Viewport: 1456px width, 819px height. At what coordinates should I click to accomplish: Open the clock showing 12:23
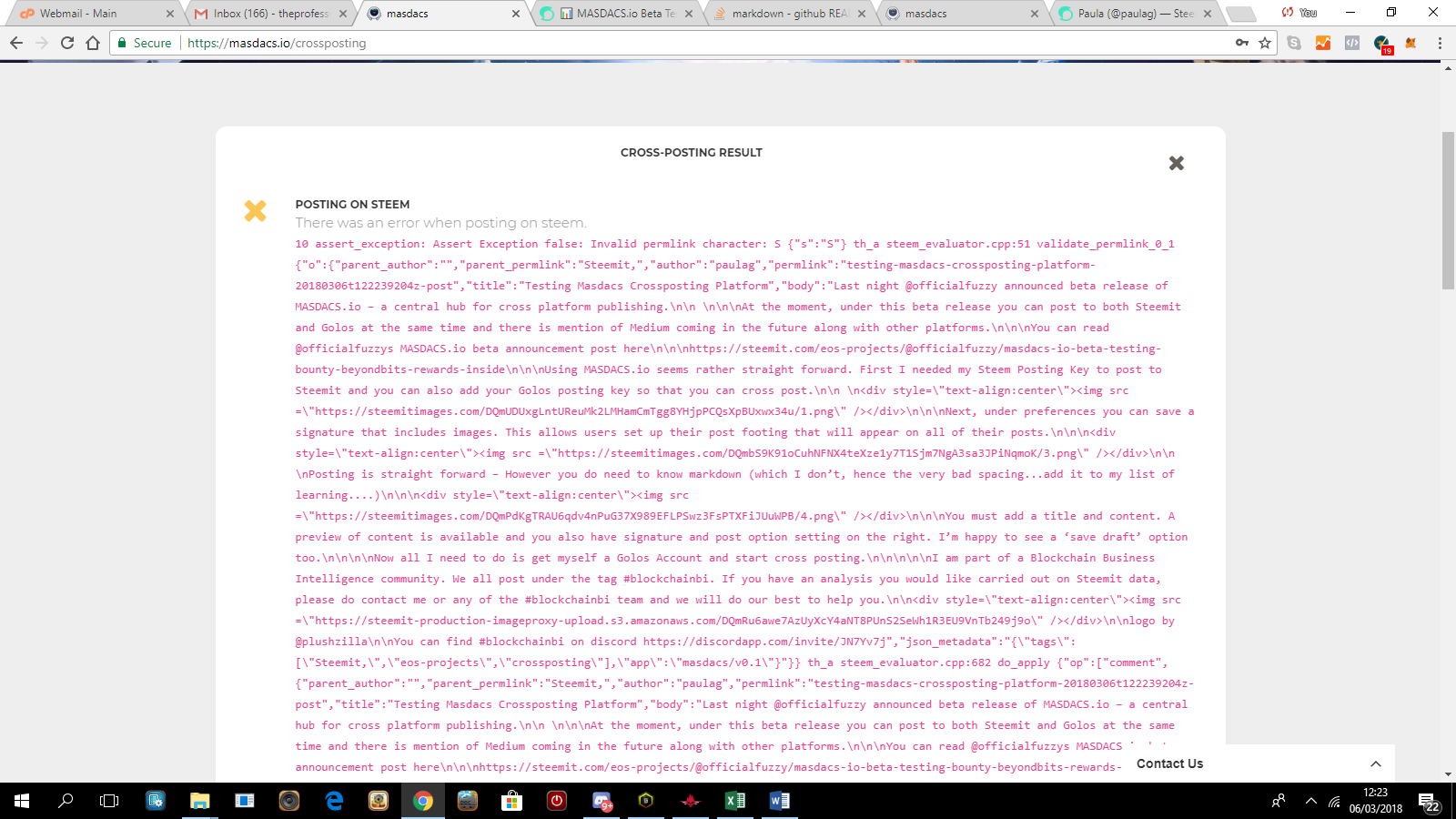point(1376,801)
